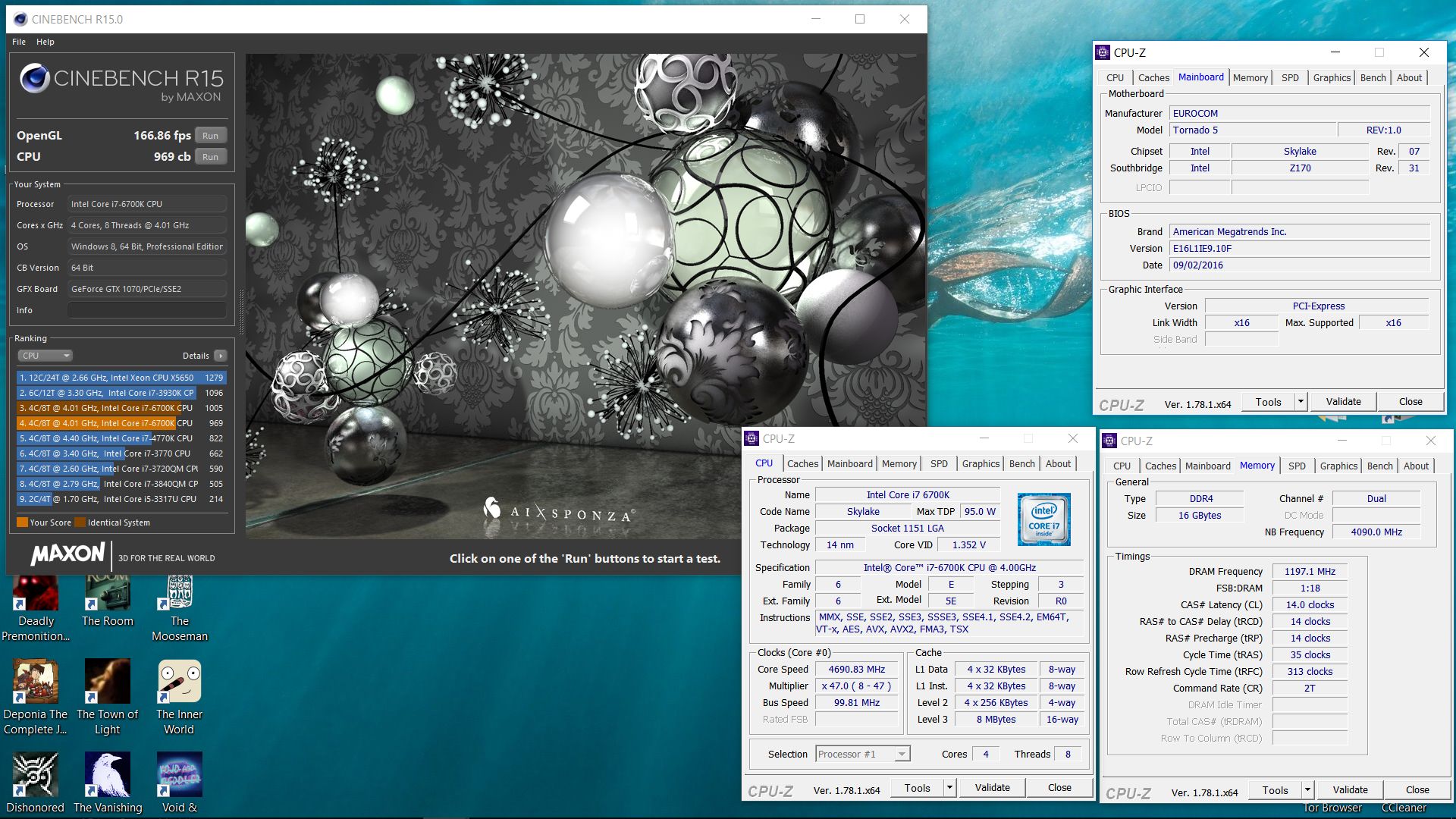Expand Tools dropdown arrow in Mainboard window
The height and width of the screenshot is (819, 1456).
click(x=1301, y=402)
